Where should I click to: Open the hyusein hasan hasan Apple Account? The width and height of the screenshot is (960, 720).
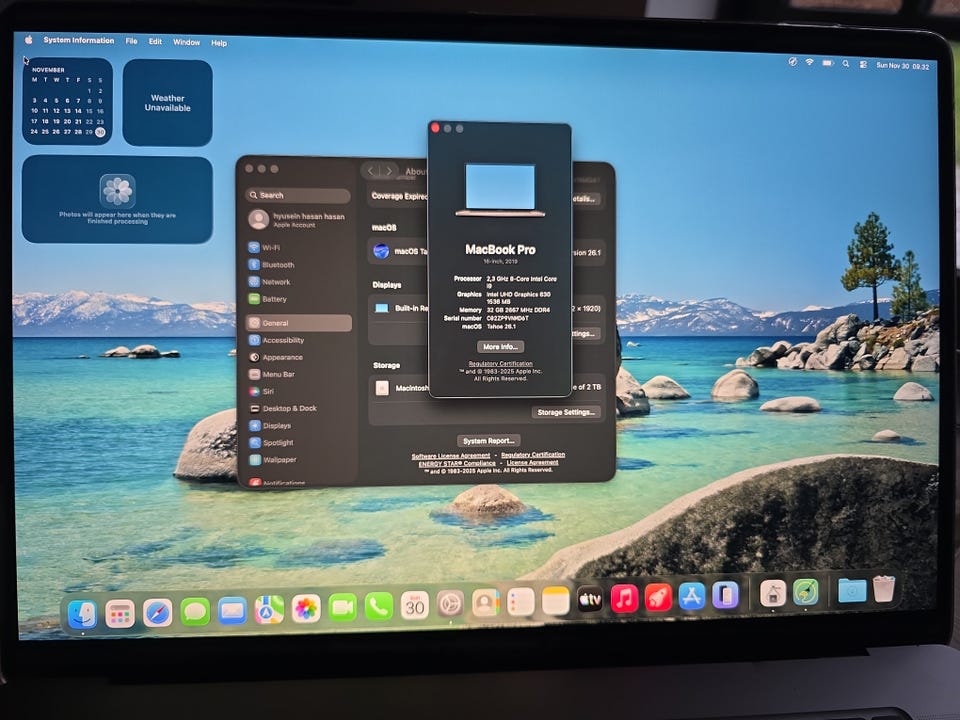(x=298, y=220)
